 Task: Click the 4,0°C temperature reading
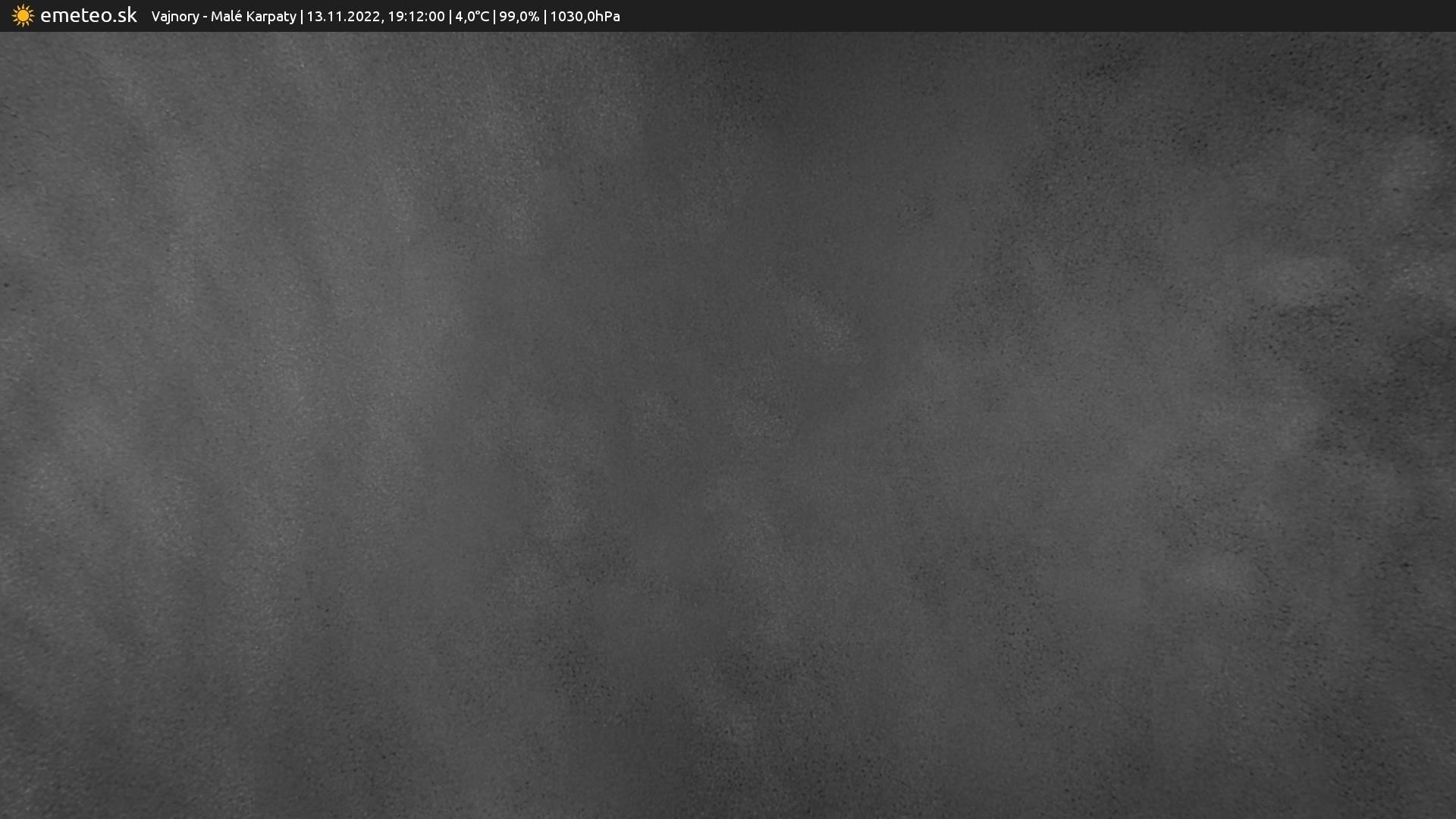(472, 17)
